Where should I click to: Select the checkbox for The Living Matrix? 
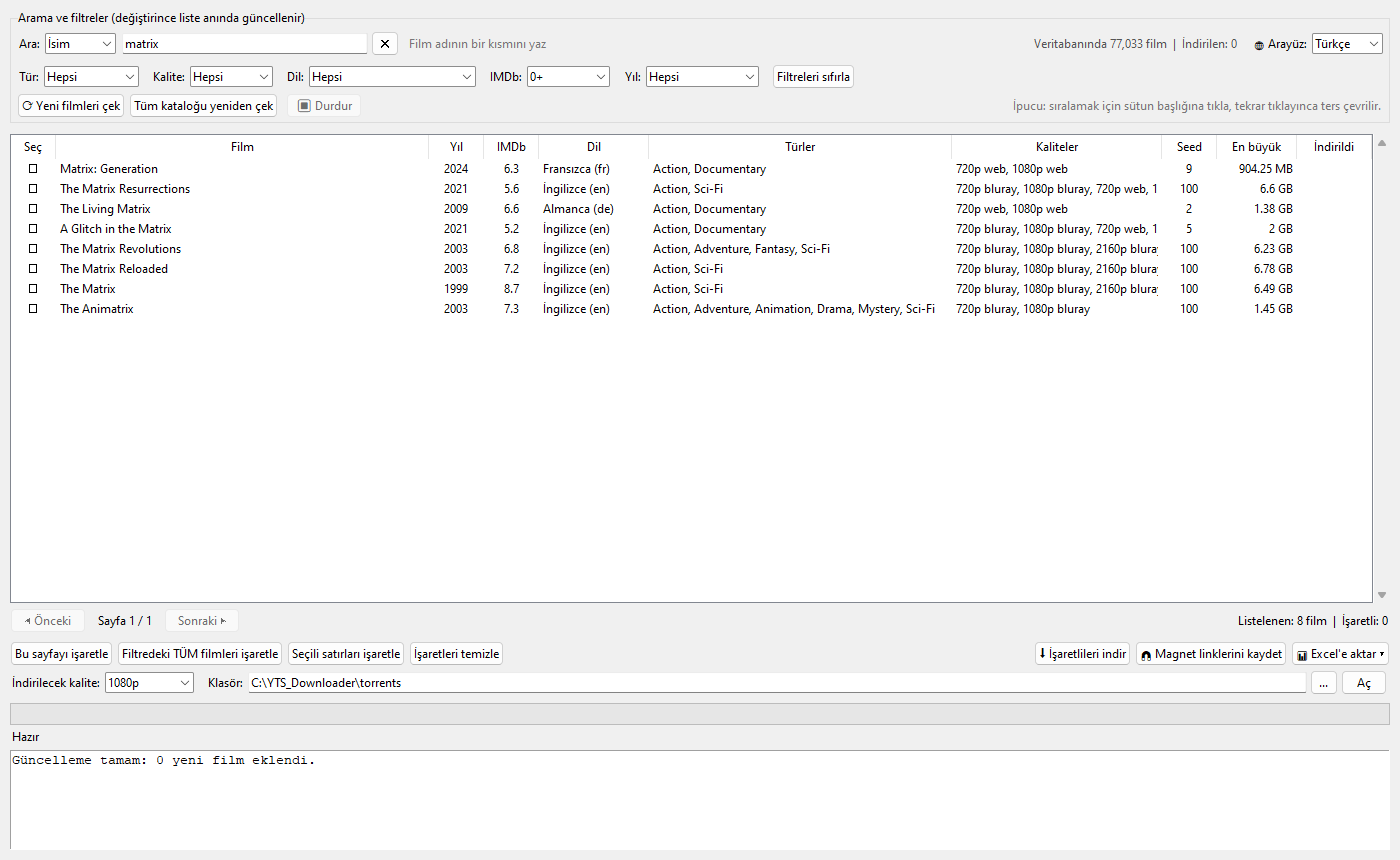(33, 209)
